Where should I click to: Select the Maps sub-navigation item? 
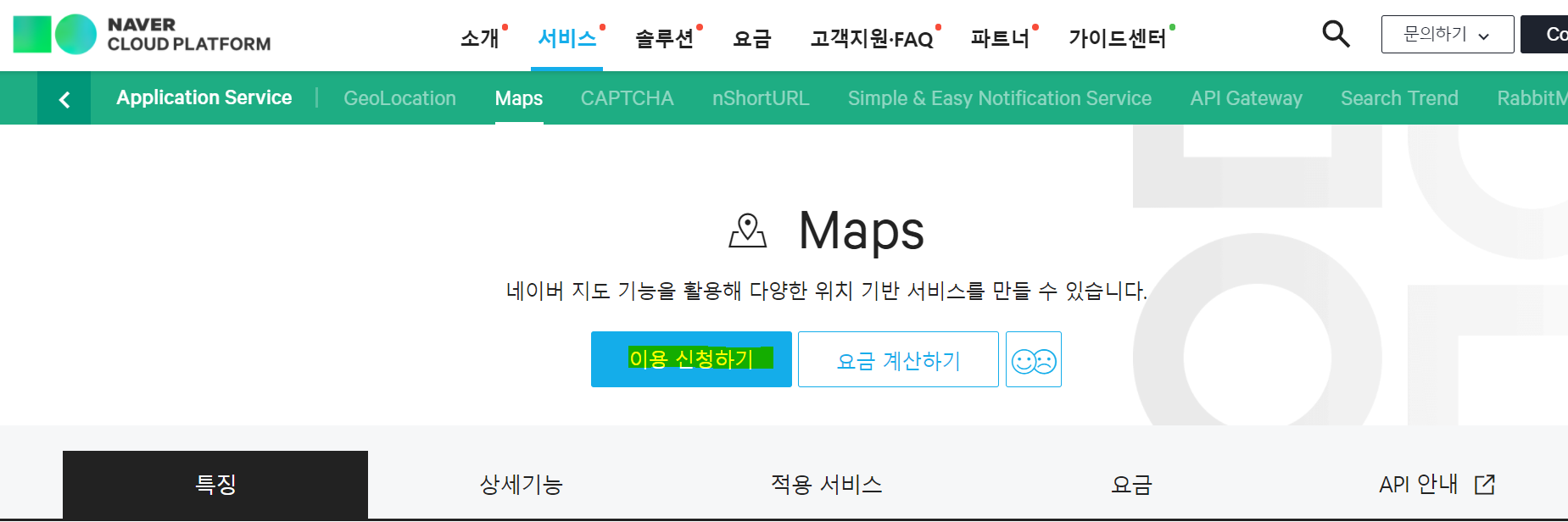[x=519, y=98]
